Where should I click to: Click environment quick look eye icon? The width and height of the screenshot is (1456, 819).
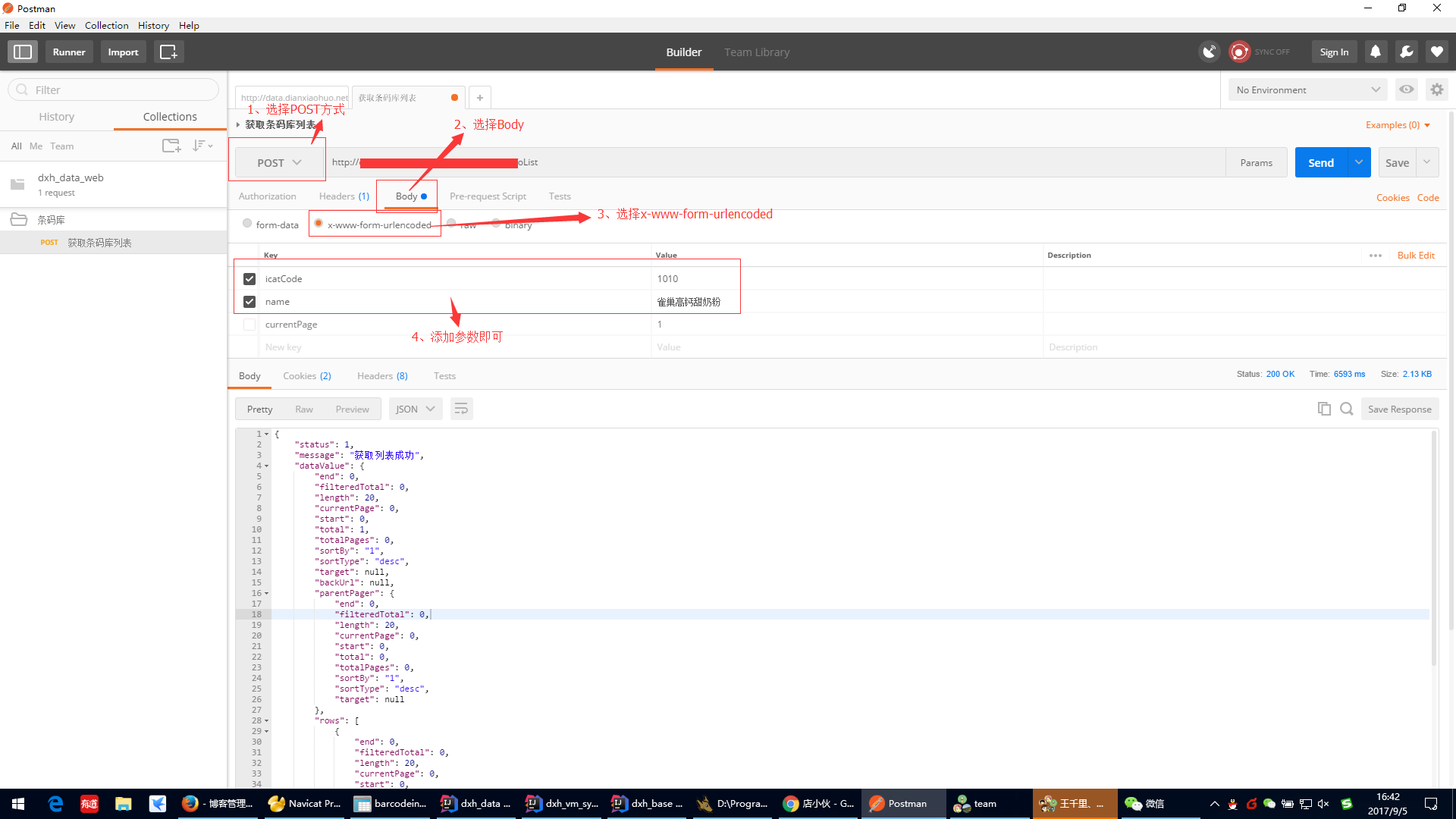1407,89
